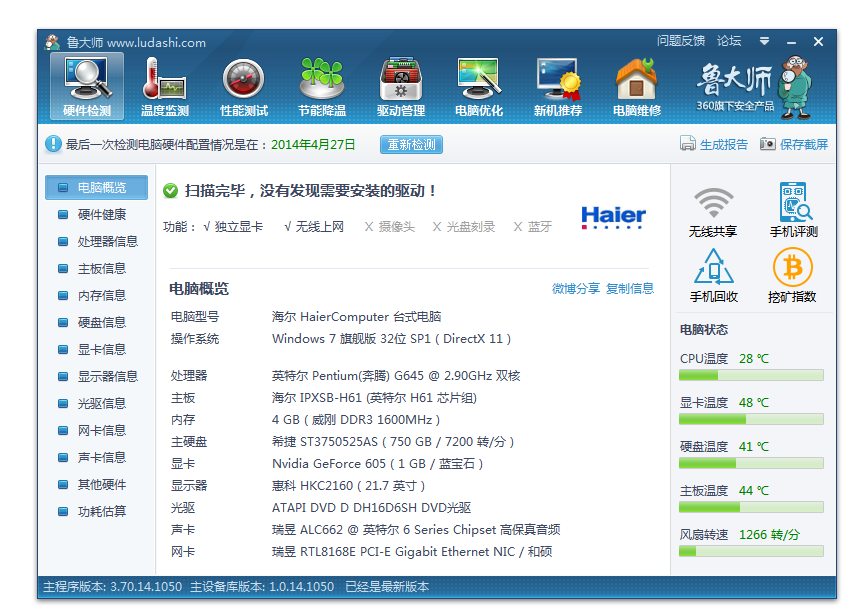Click the 生成报告 generate report link
This screenshot has height=606, width=852.
[x=714, y=144]
